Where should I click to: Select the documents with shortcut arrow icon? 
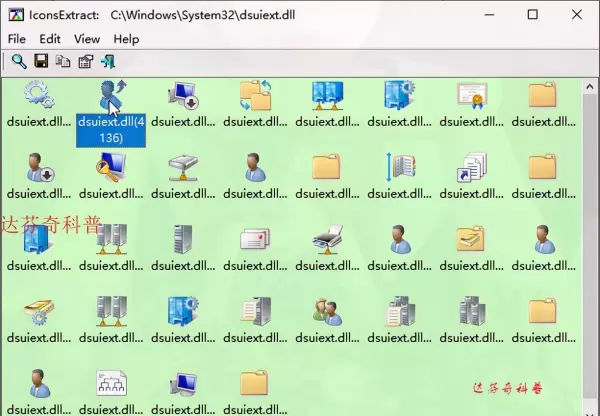(x=472, y=167)
